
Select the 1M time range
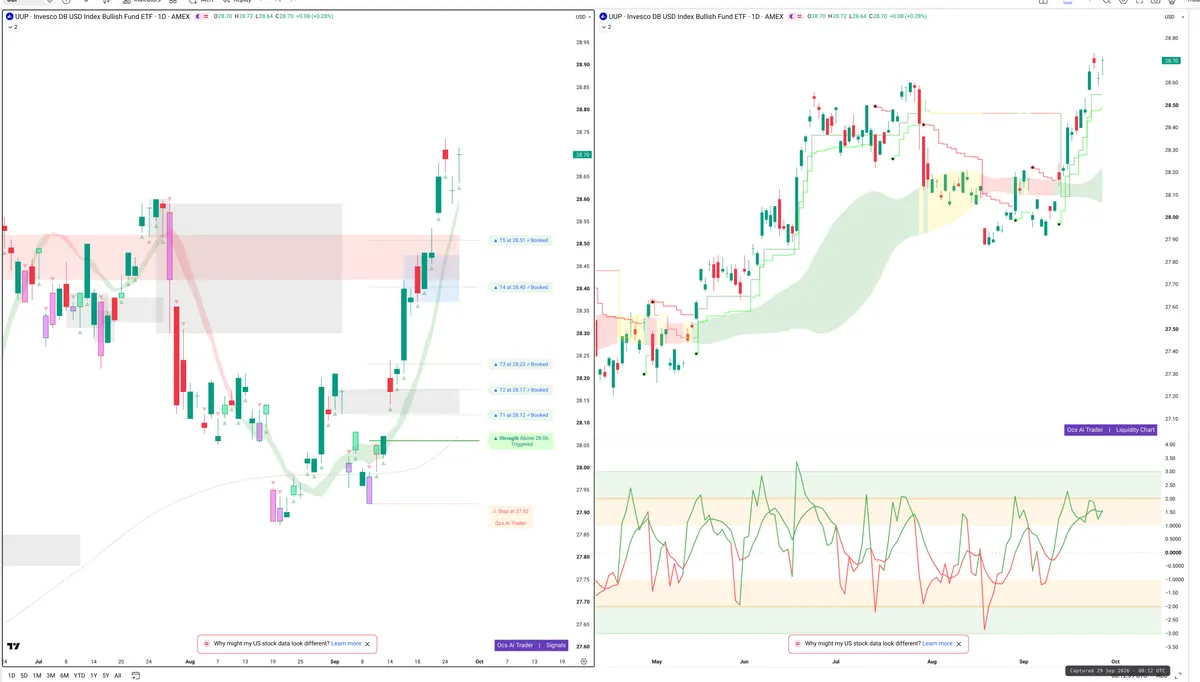coord(37,675)
